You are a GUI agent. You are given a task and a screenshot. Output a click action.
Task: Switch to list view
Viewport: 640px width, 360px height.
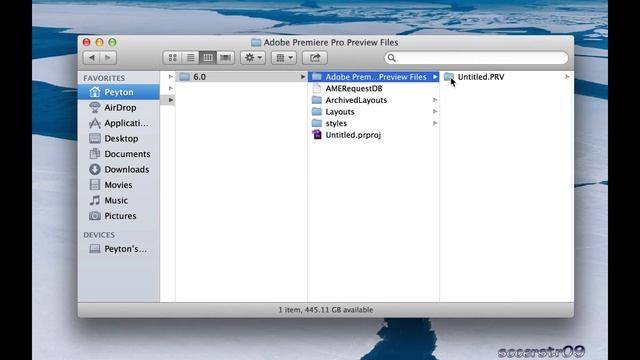coord(190,58)
